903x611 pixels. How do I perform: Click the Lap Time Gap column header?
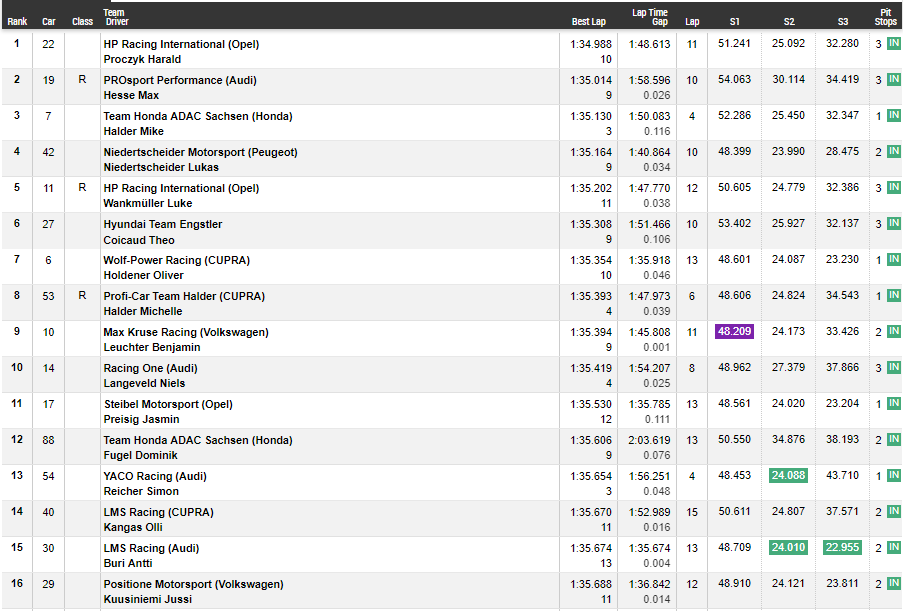tap(650, 17)
